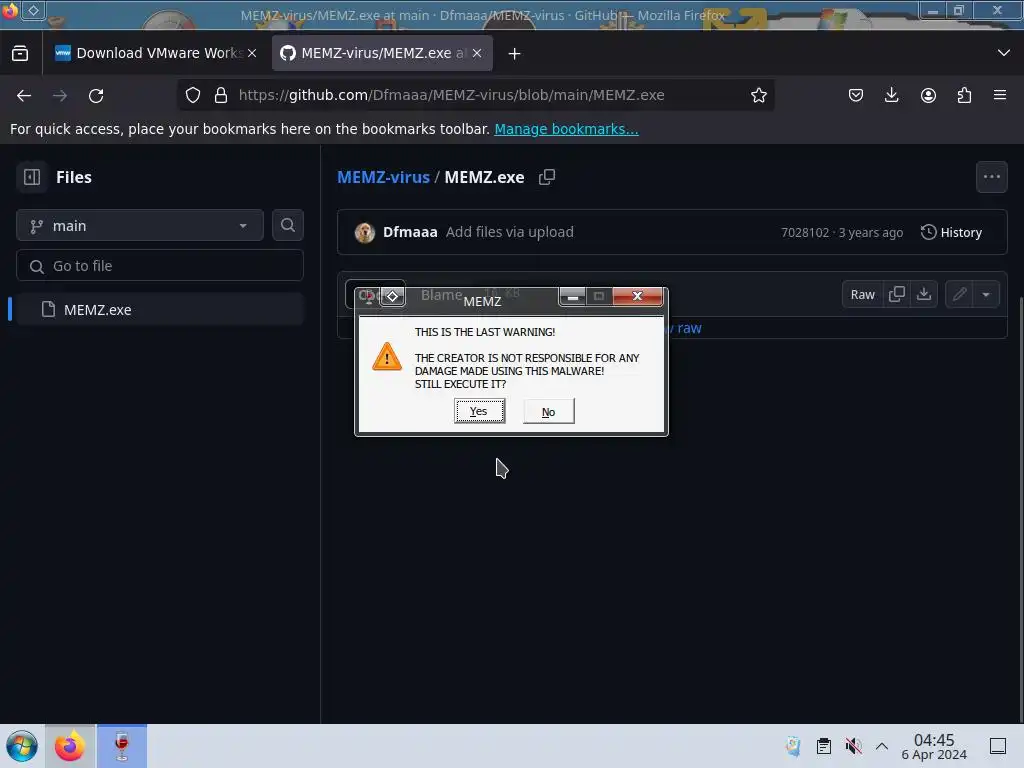The image size is (1024, 768).
Task: Bookmark this page with the star icon
Action: (758, 95)
